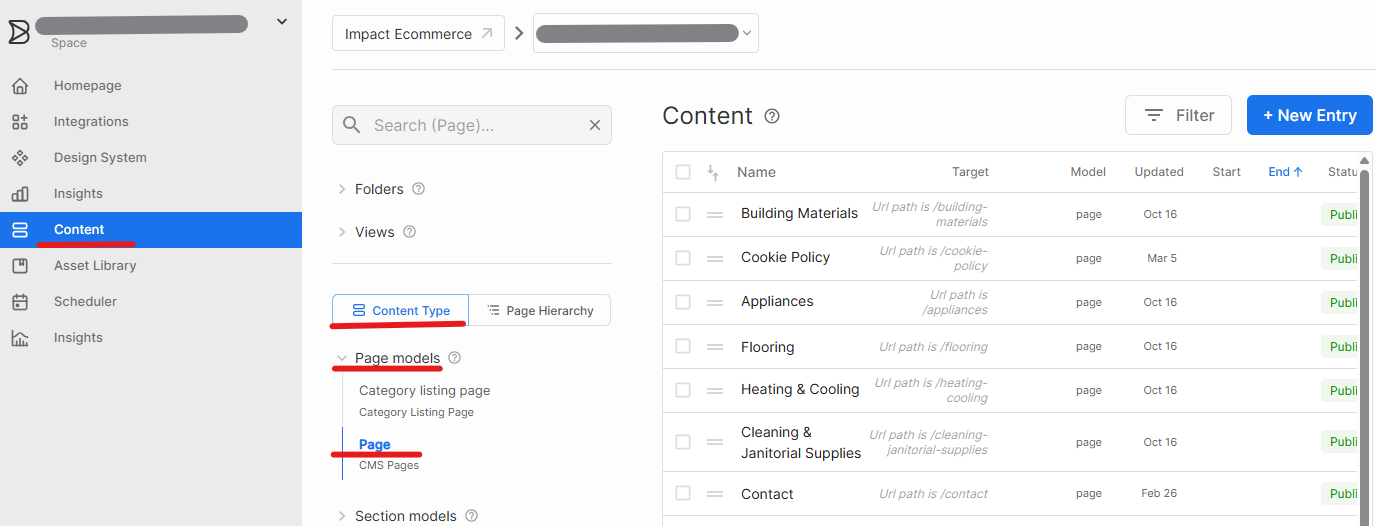This screenshot has width=1376, height=526.
Task: Open Design System in sidebar
Action: point(100,158)
